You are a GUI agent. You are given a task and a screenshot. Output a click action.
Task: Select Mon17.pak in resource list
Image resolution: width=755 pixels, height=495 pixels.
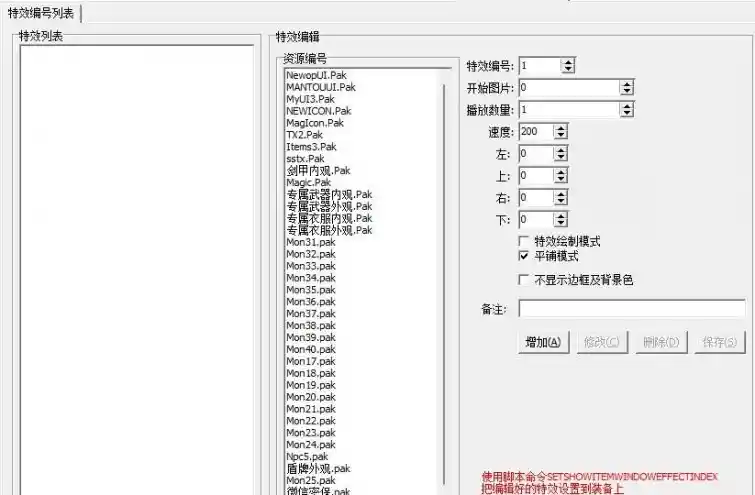tap(311, 361)
